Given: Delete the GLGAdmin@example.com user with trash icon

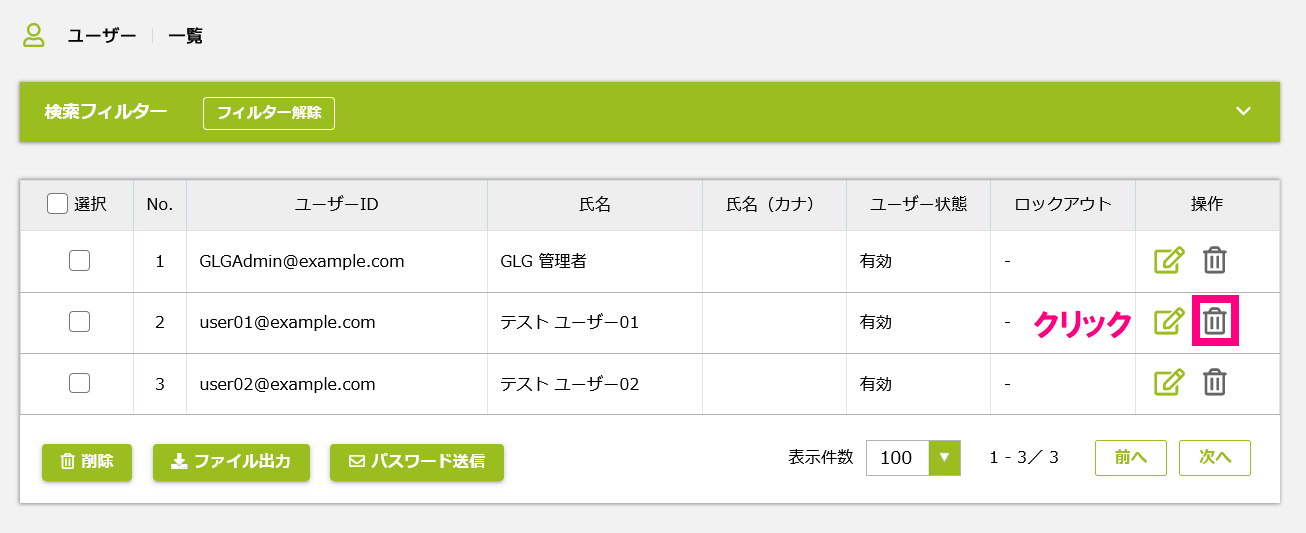Looking at the screenshot, I should tap(1215, 261).
